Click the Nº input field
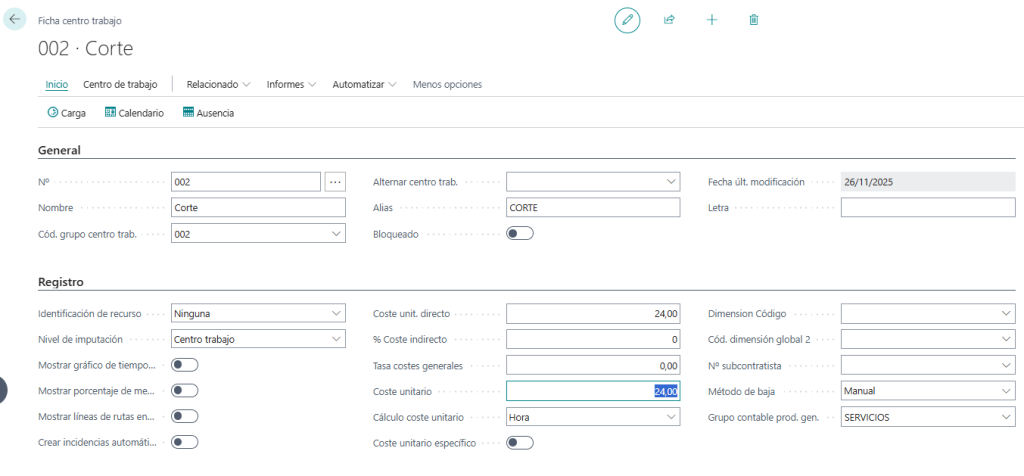The width and height of the screenshot is (1024, 476). coord(246,182)
